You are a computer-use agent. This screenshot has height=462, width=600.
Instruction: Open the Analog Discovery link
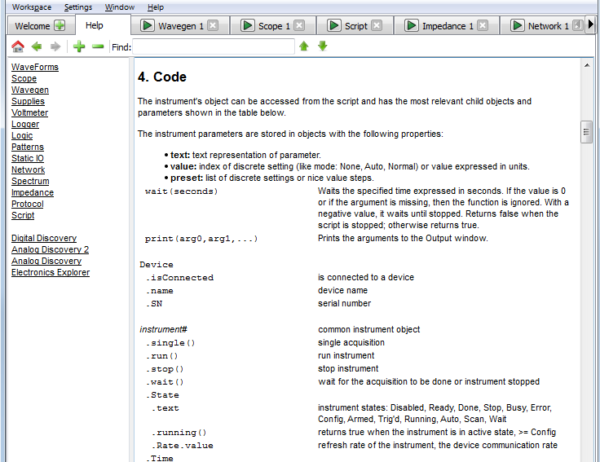[46, 261]
